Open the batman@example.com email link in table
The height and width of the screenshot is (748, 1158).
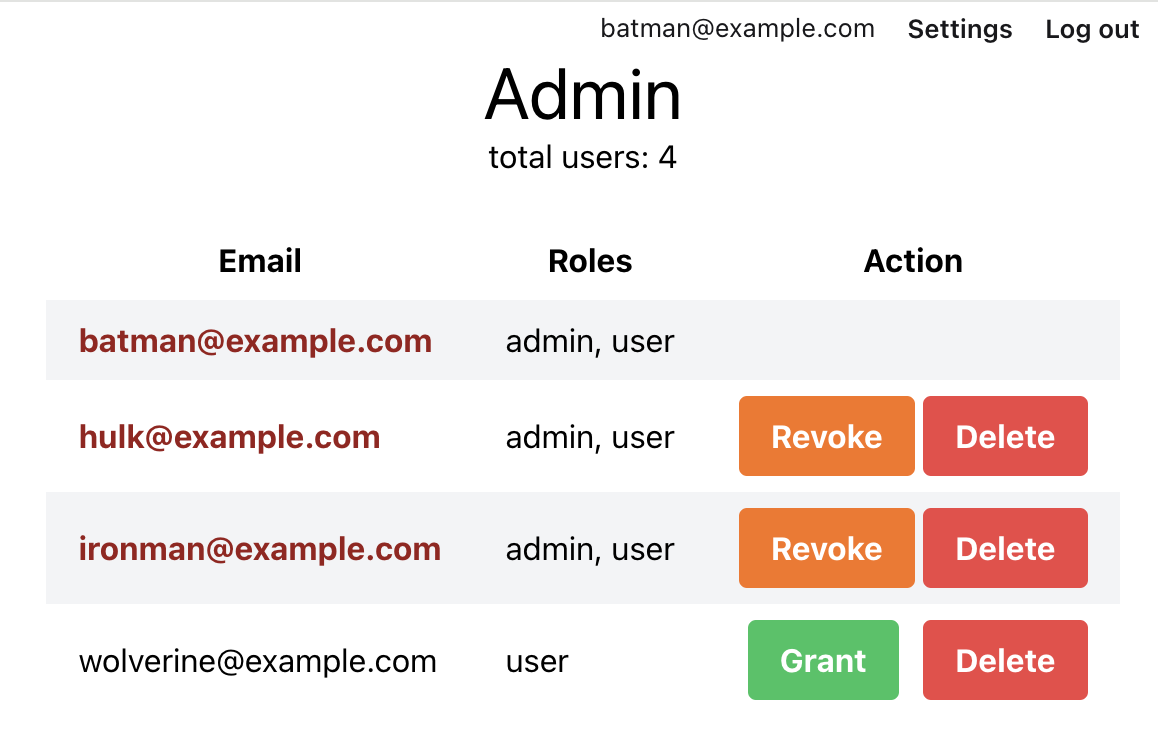click(x=256, y=341)
